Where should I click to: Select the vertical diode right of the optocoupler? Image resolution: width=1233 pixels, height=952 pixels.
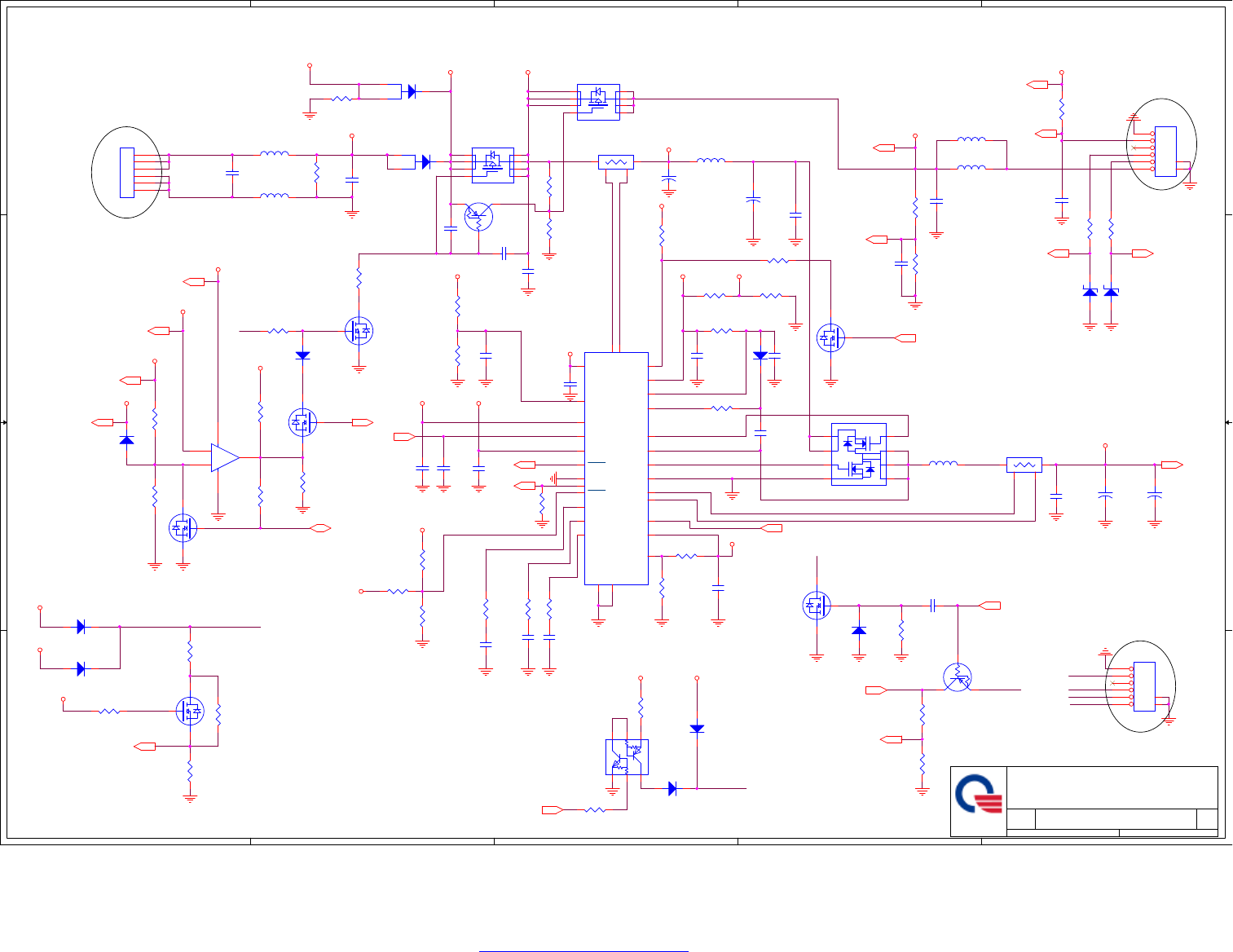(697, 729)
